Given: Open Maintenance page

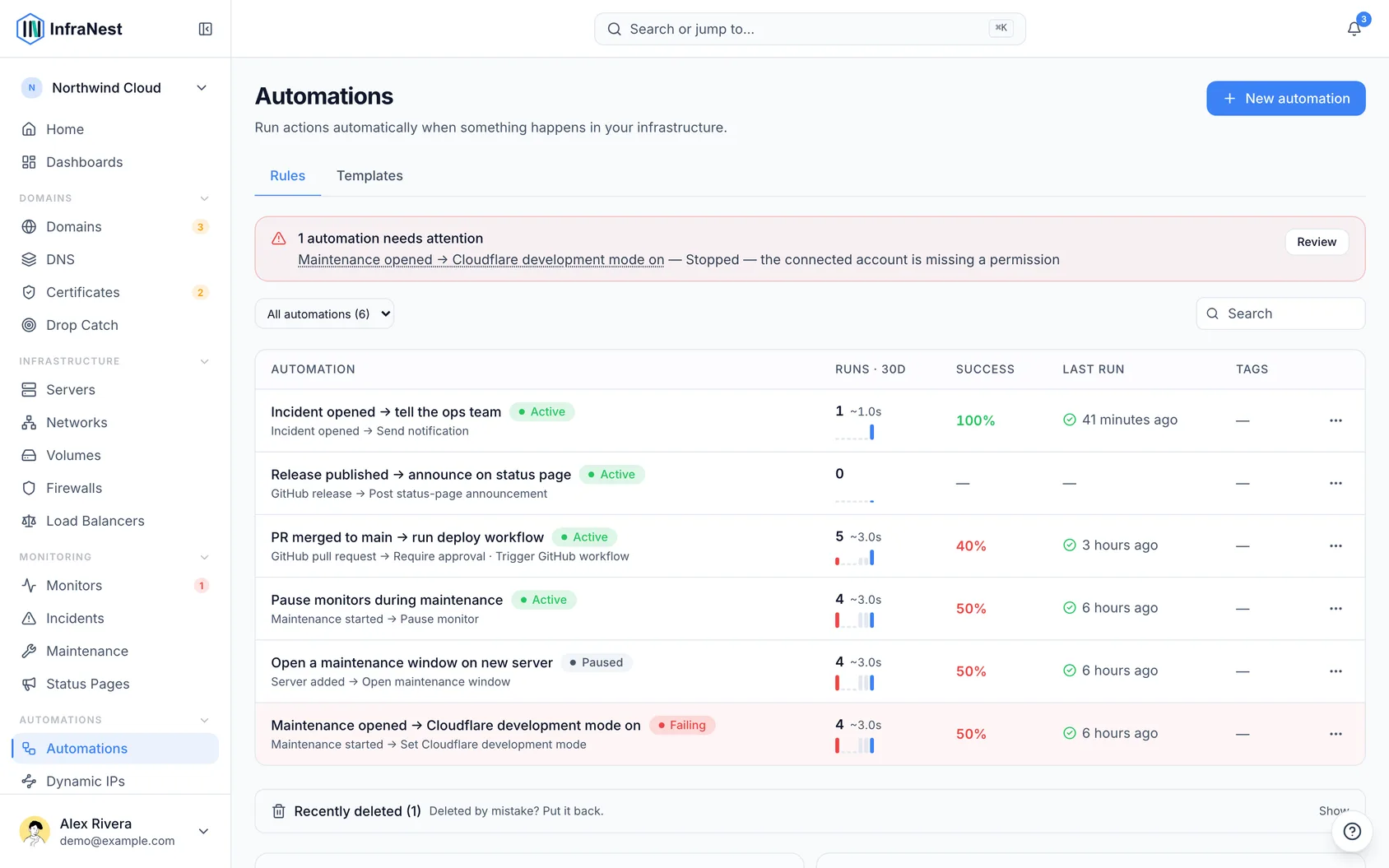Looking at the screenshot, I should (x=115, y=651).
